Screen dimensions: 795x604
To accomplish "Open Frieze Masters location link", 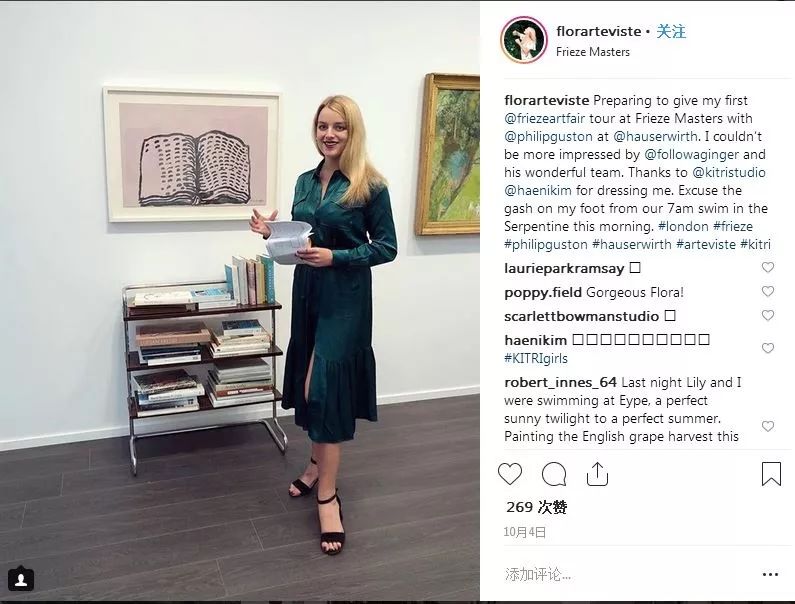I will click(x=593, y=52).
